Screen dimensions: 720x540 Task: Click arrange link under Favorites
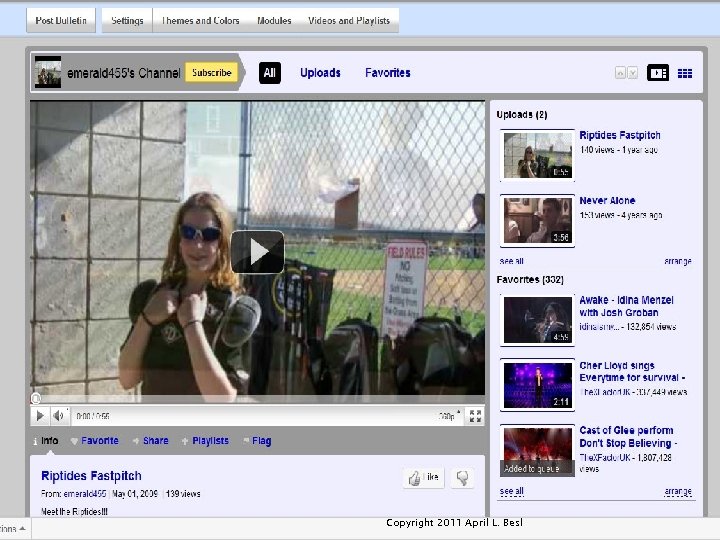pyautogui.click(x=678, y=491)
